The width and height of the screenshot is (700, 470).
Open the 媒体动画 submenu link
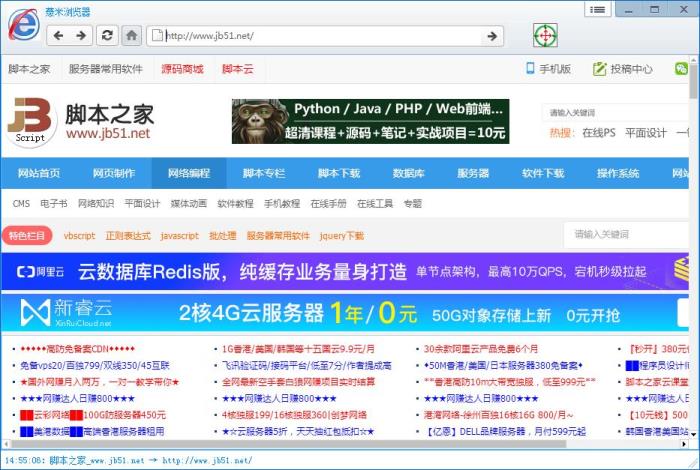click(x=189, y=204)
